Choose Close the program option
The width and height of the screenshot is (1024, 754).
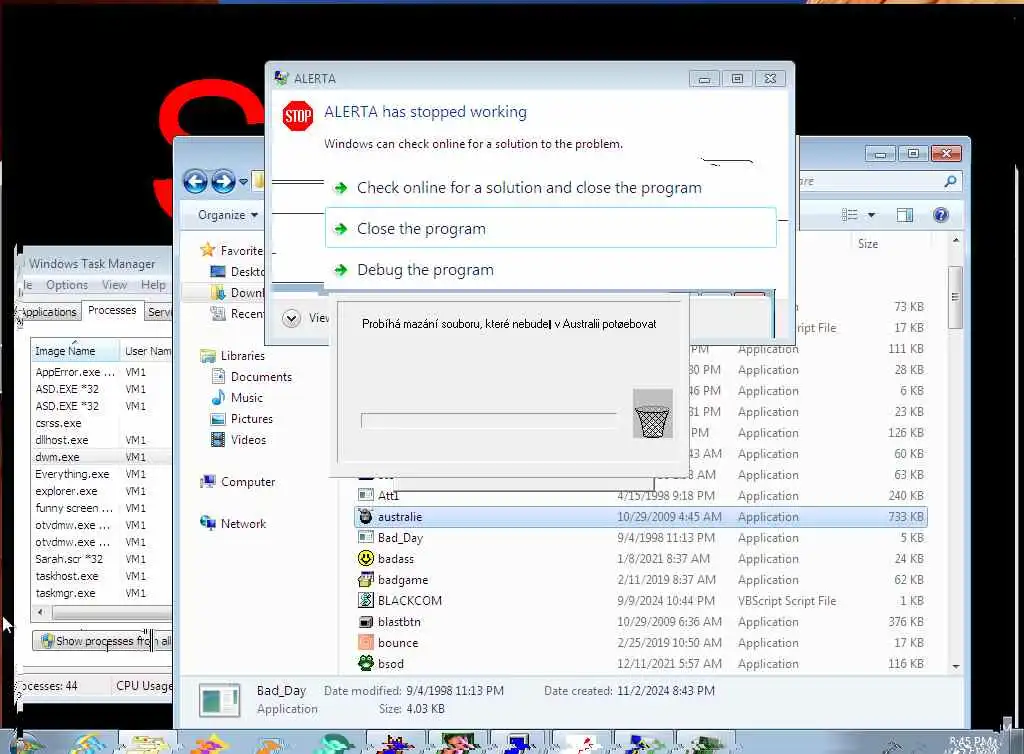point(551,228)
